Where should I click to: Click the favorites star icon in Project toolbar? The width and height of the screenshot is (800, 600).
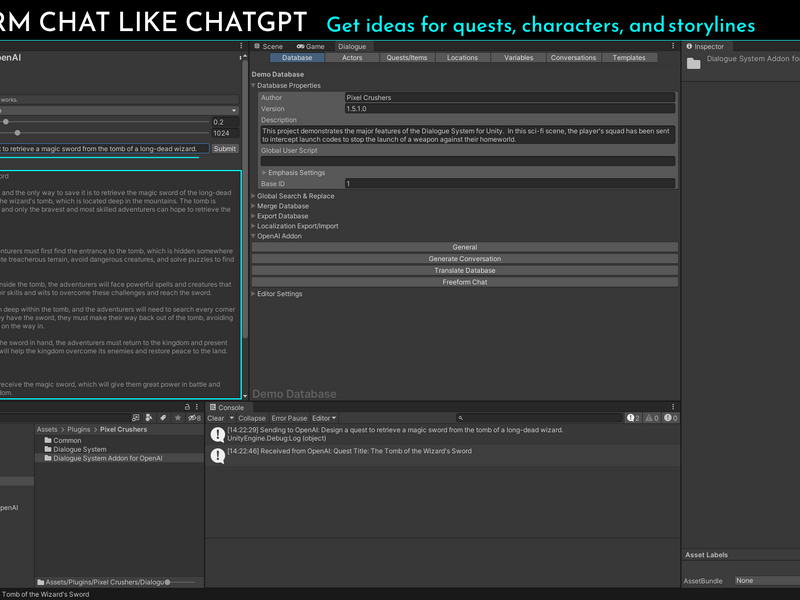tap(178, 418)
